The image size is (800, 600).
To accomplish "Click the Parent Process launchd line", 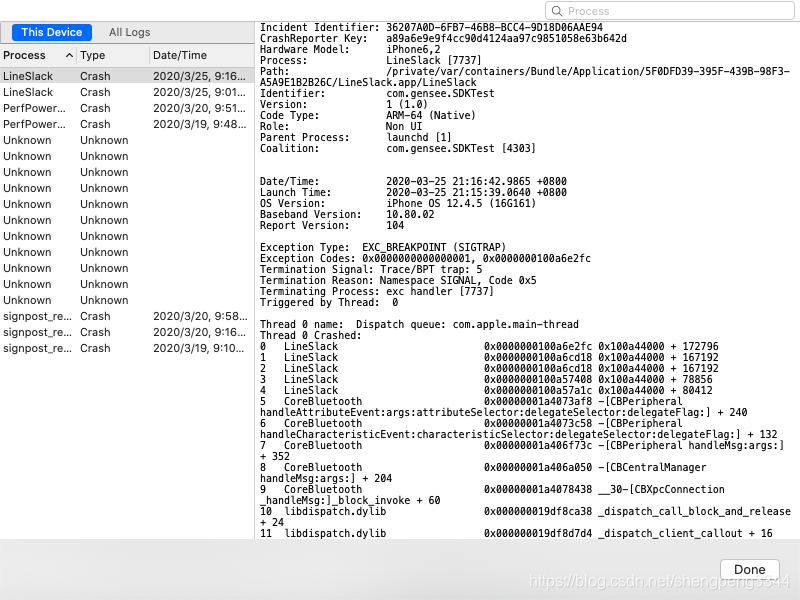I will tap(356, 137).
